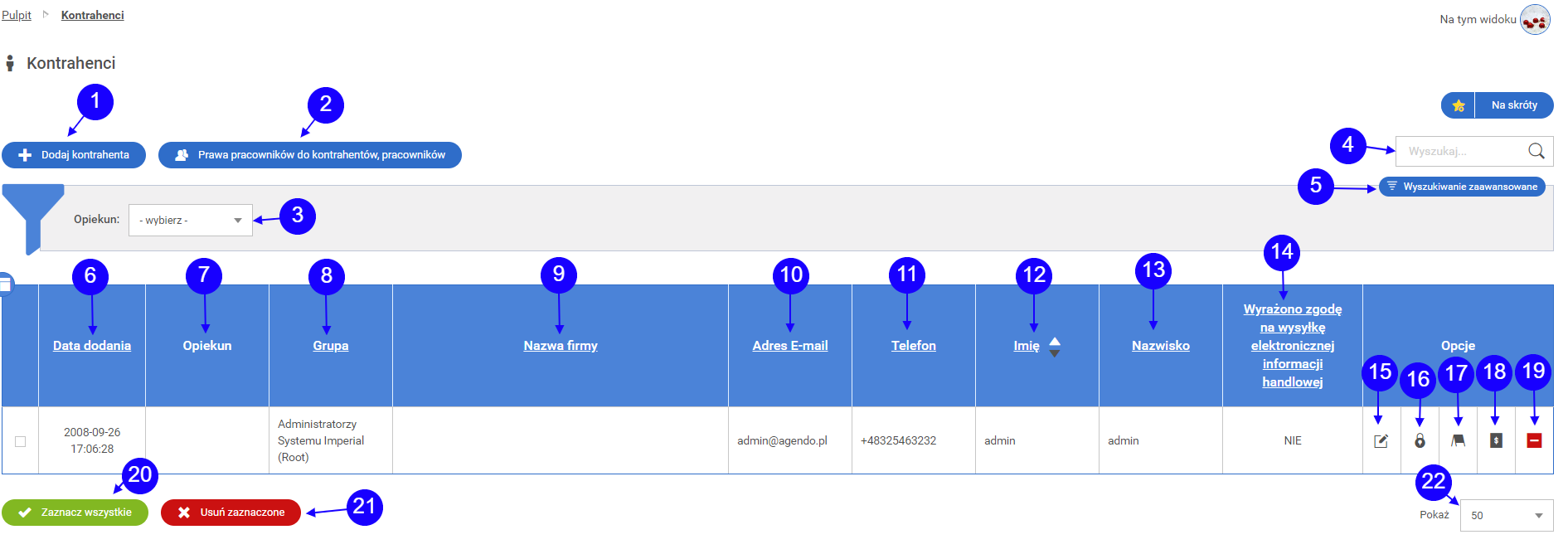
Task: Open the Kontrahenci breadcrumb item
Action: point(92,15)
